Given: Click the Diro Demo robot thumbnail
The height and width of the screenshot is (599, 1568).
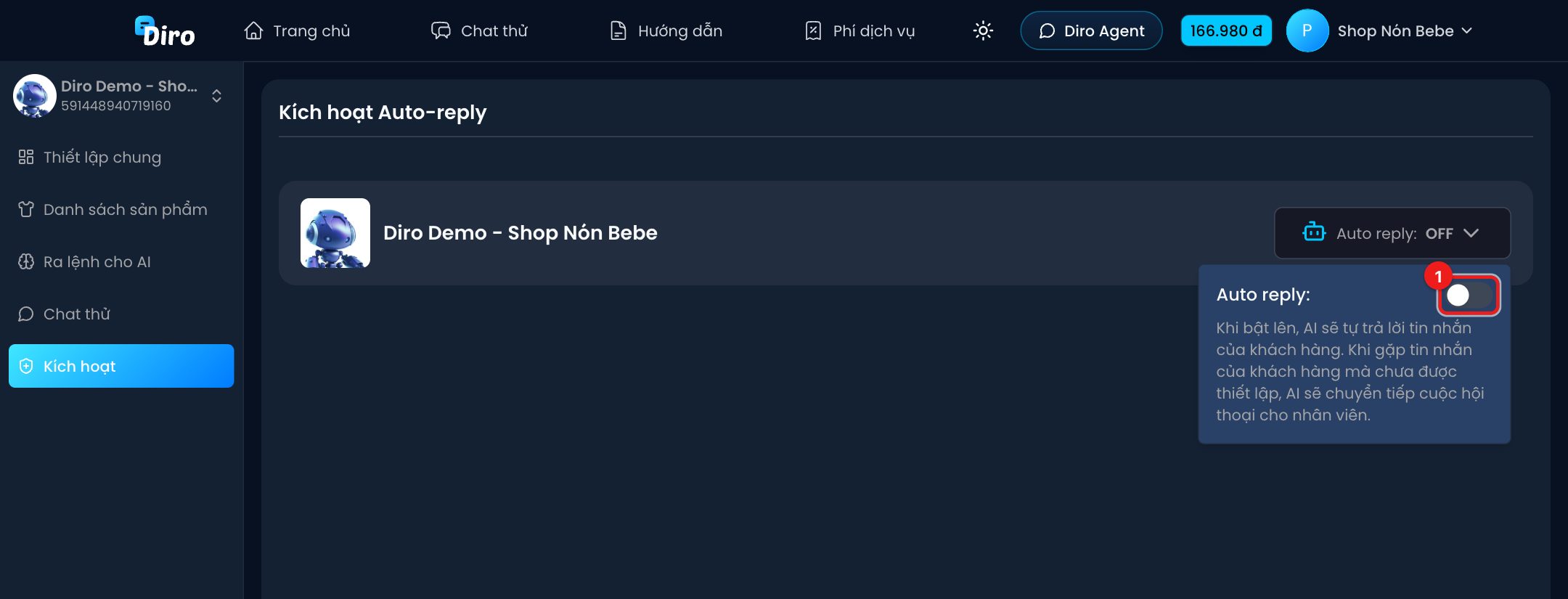Looking at the screenshot, I should (x=335, y=233).
